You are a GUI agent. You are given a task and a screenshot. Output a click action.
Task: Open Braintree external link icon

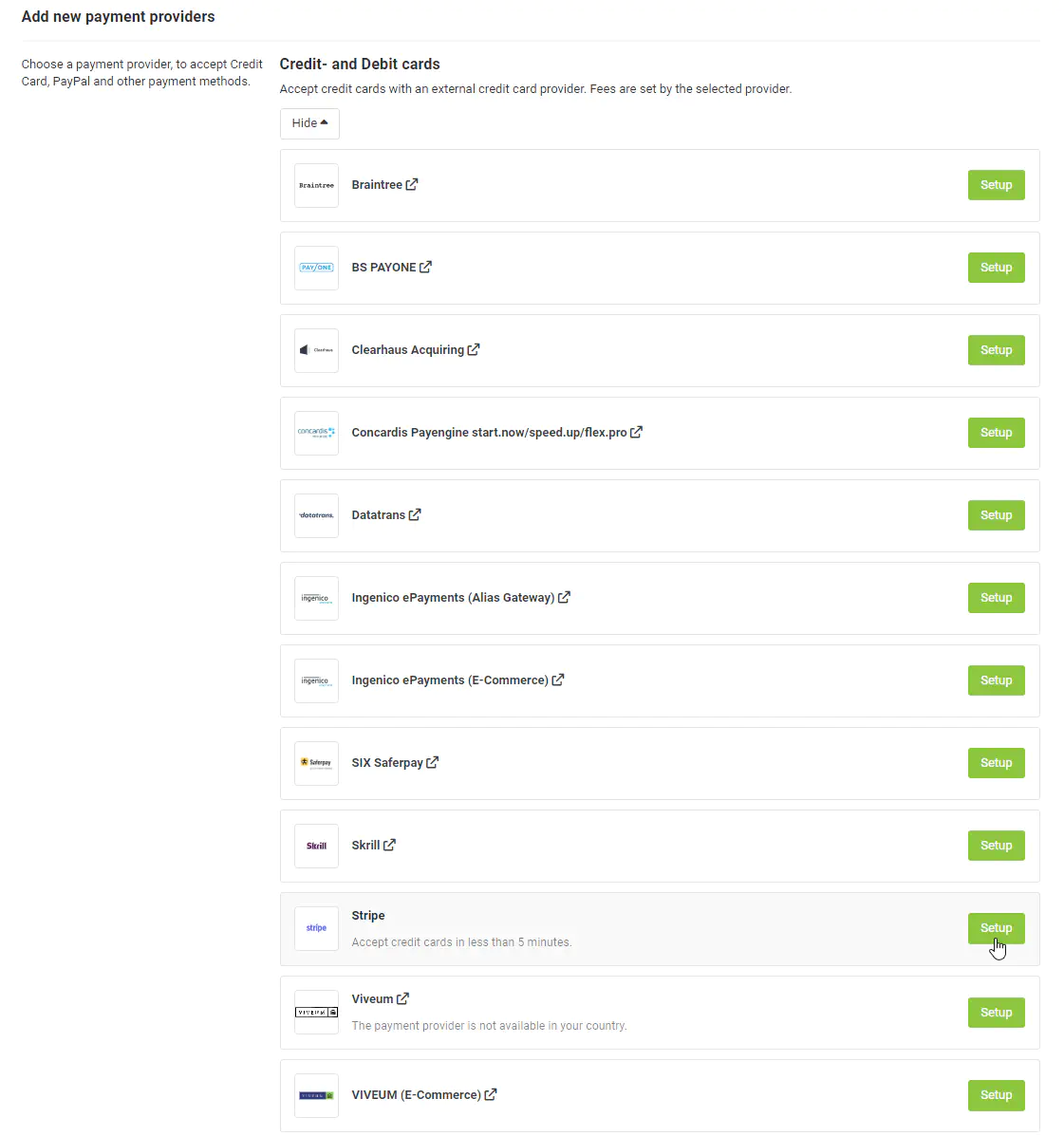[x=412, y=185]
